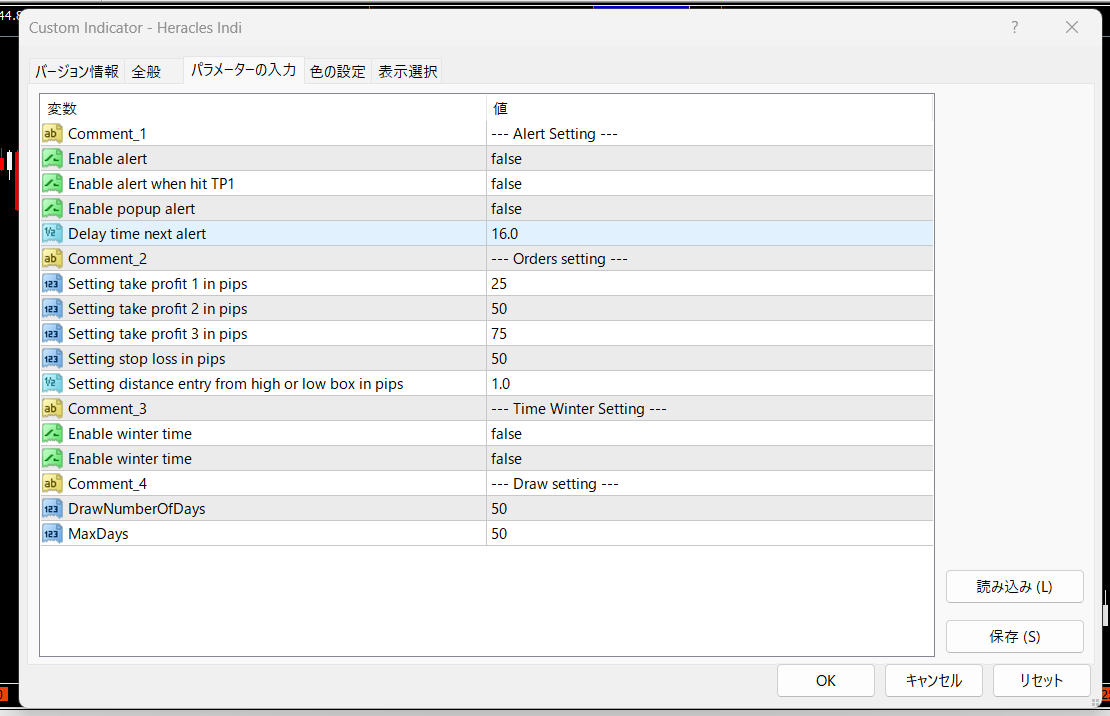Click the double-type icon beside Delay time next alert
The height and width of the screenshot is (716, 1110).
coord(52,233)
